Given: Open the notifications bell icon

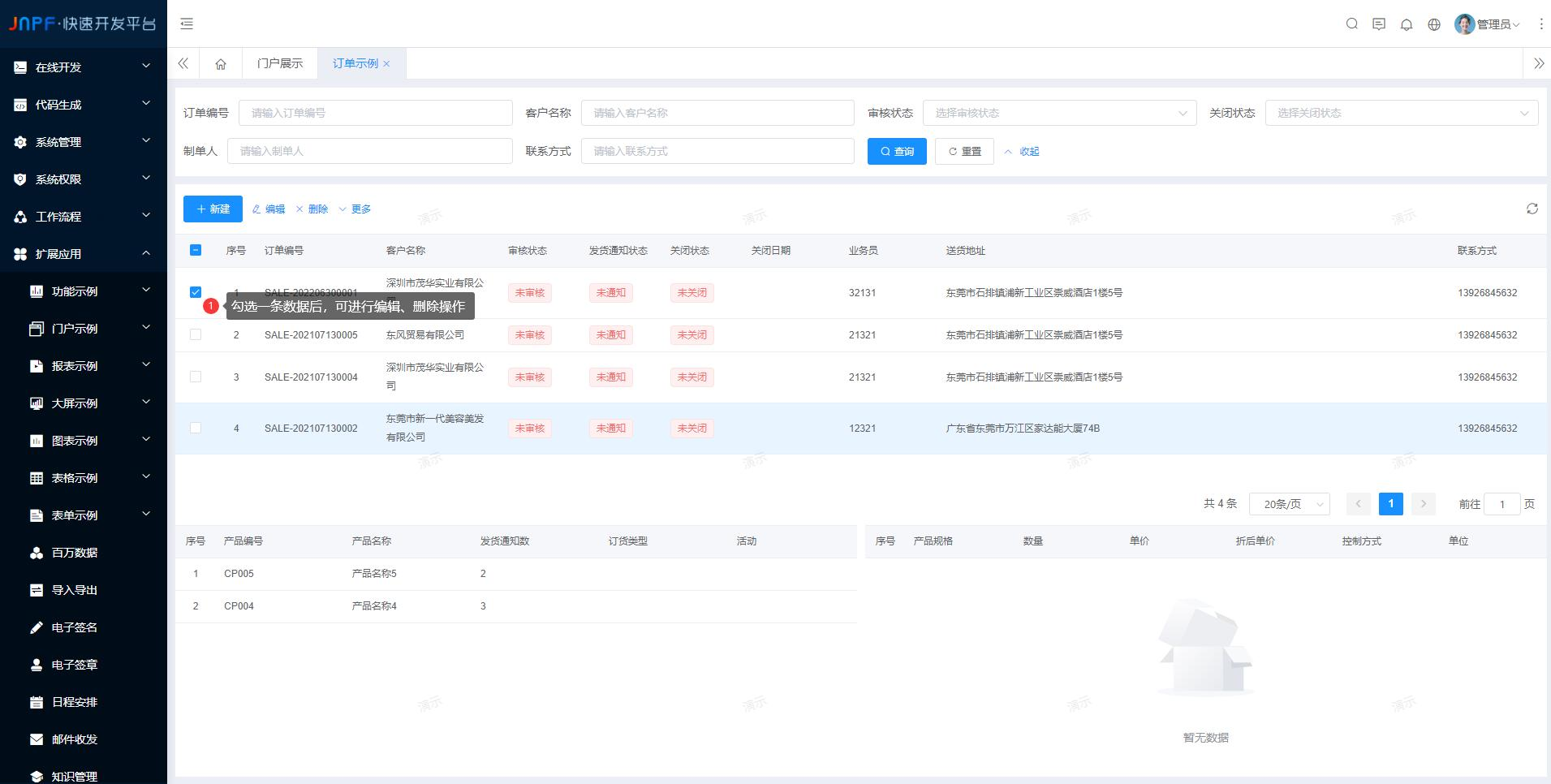Looking at the screenshot, I should pos(1407,24).
